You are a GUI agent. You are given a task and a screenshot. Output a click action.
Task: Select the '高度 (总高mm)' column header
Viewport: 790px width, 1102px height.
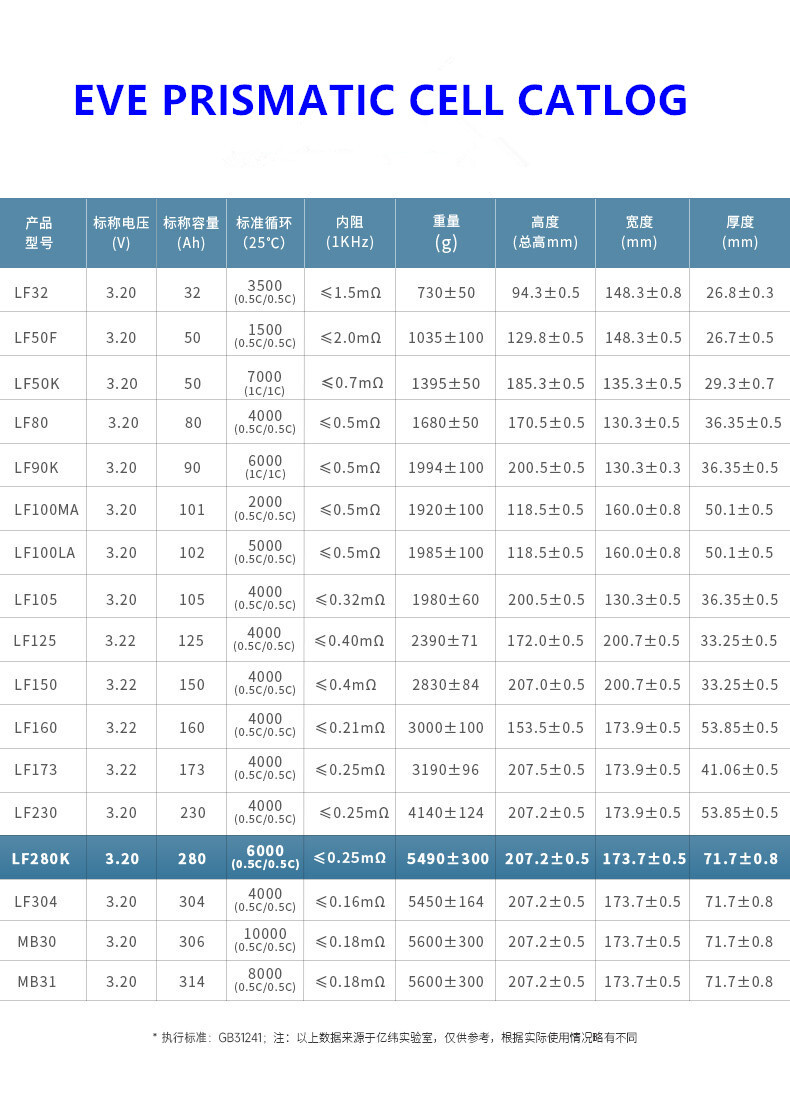545,232
